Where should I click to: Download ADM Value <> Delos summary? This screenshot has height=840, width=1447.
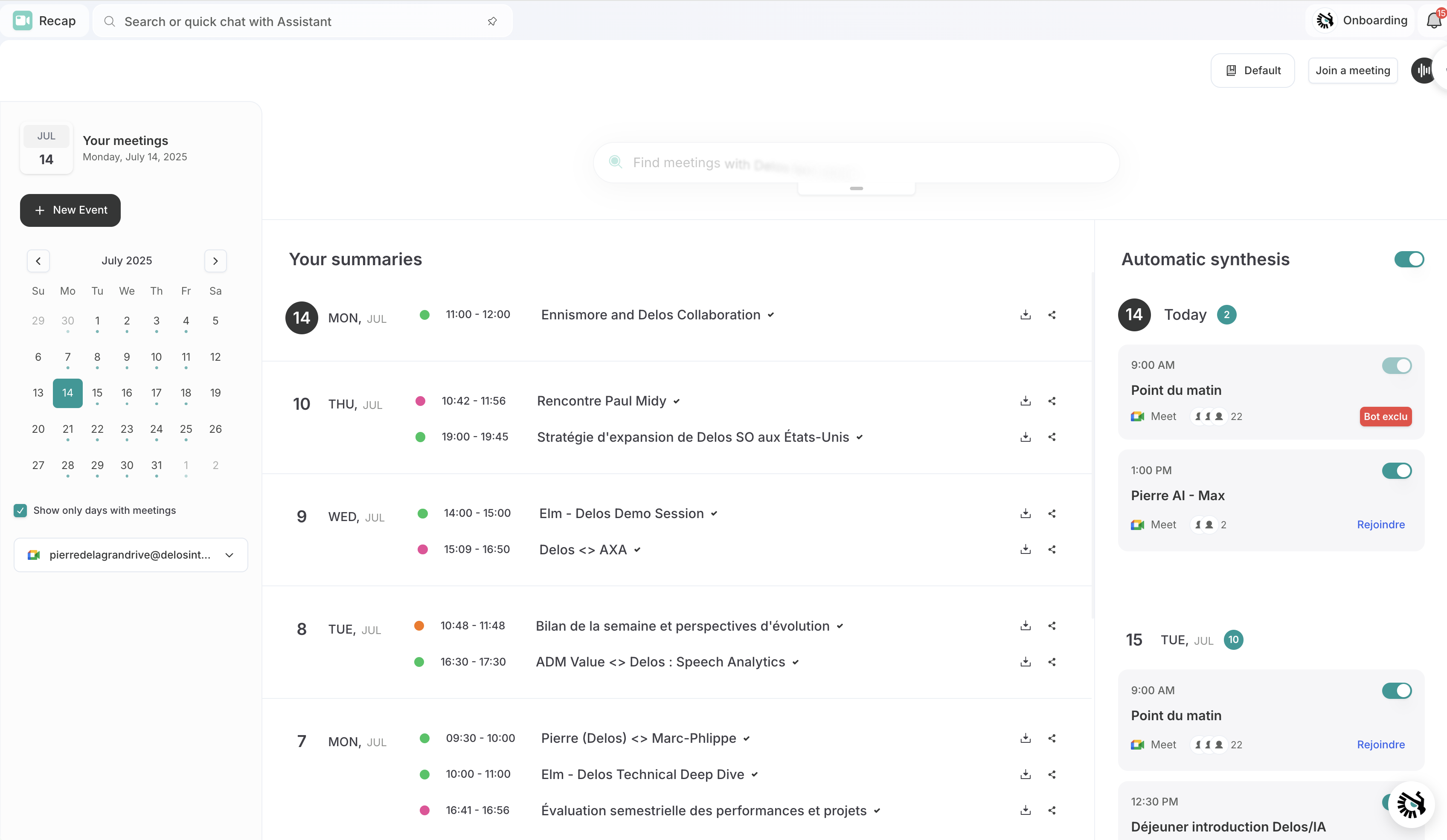click(1026, 662)
